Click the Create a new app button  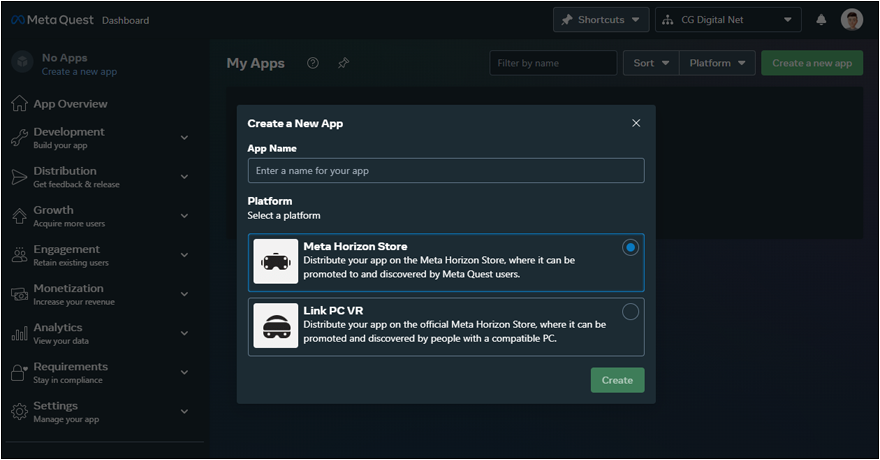pyautogui.click(x=812, y=63)
